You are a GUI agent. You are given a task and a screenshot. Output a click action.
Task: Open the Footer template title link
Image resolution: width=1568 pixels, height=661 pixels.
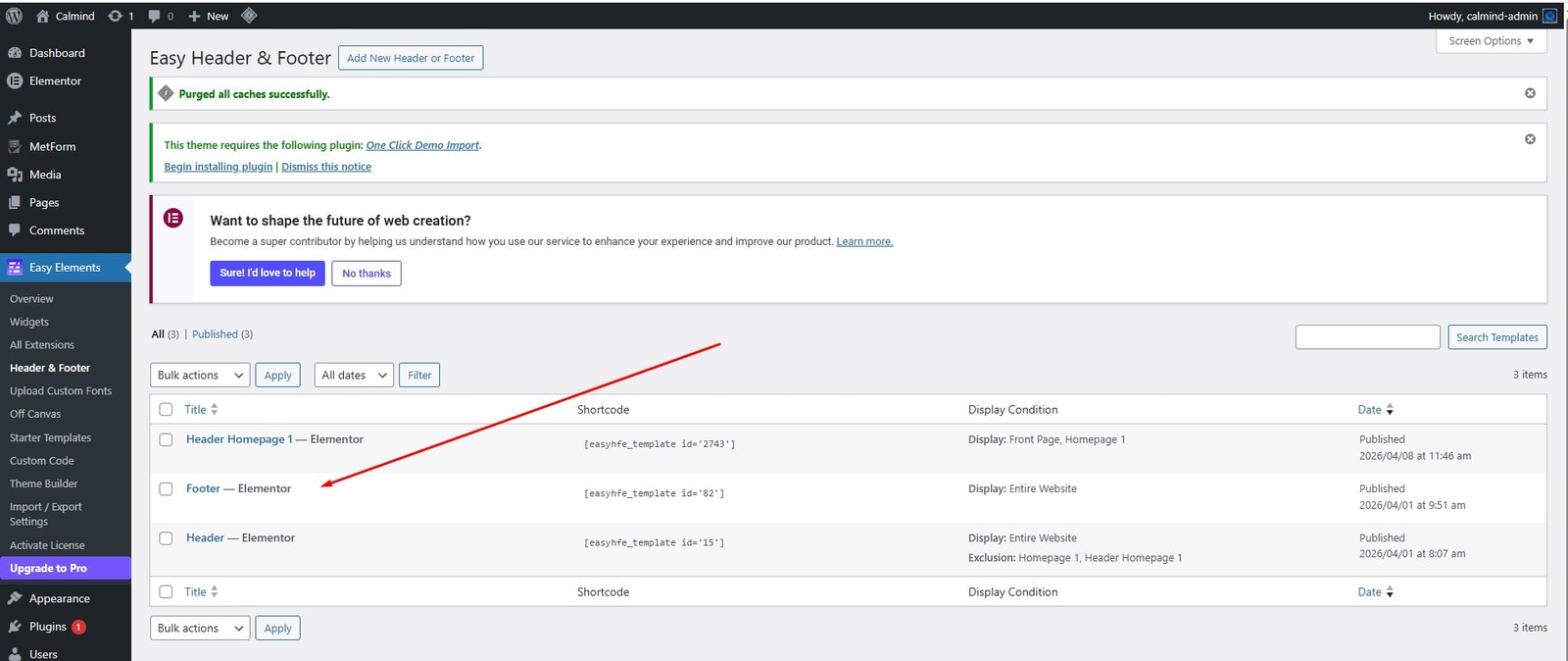pyautogui.click(x=203, y=488)
